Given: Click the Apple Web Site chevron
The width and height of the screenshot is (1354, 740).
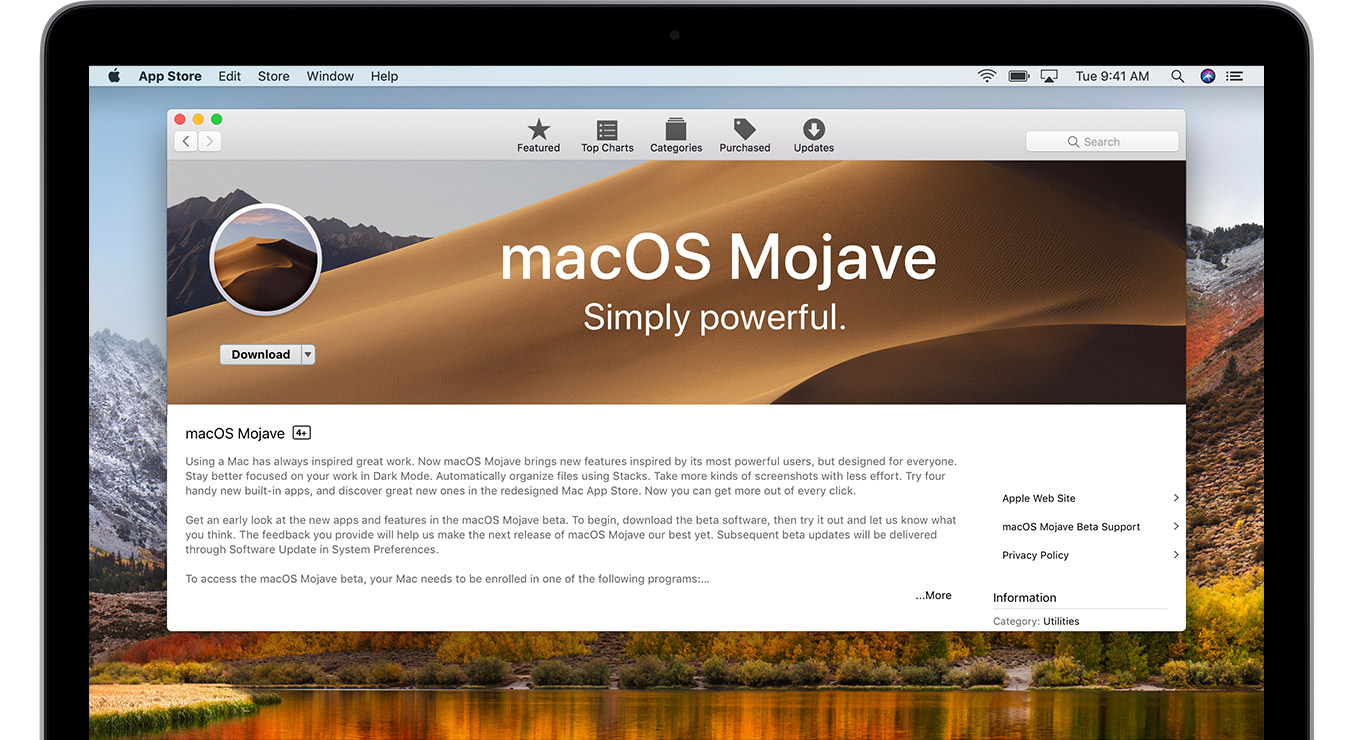Looking at the screenshot, I should (x=1175, y=498).
